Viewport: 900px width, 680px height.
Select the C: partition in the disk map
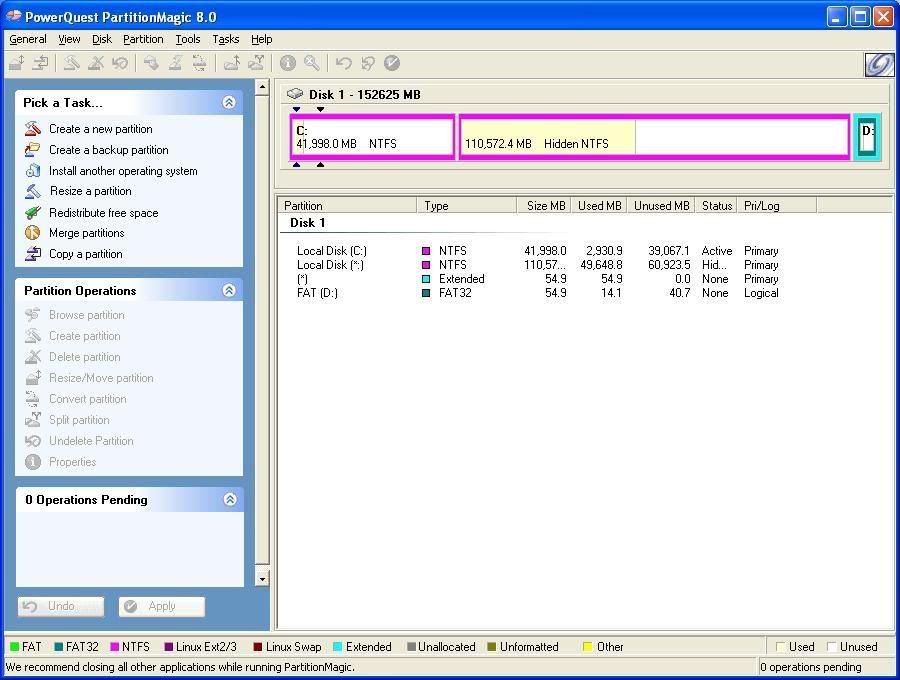pos(373,137)
